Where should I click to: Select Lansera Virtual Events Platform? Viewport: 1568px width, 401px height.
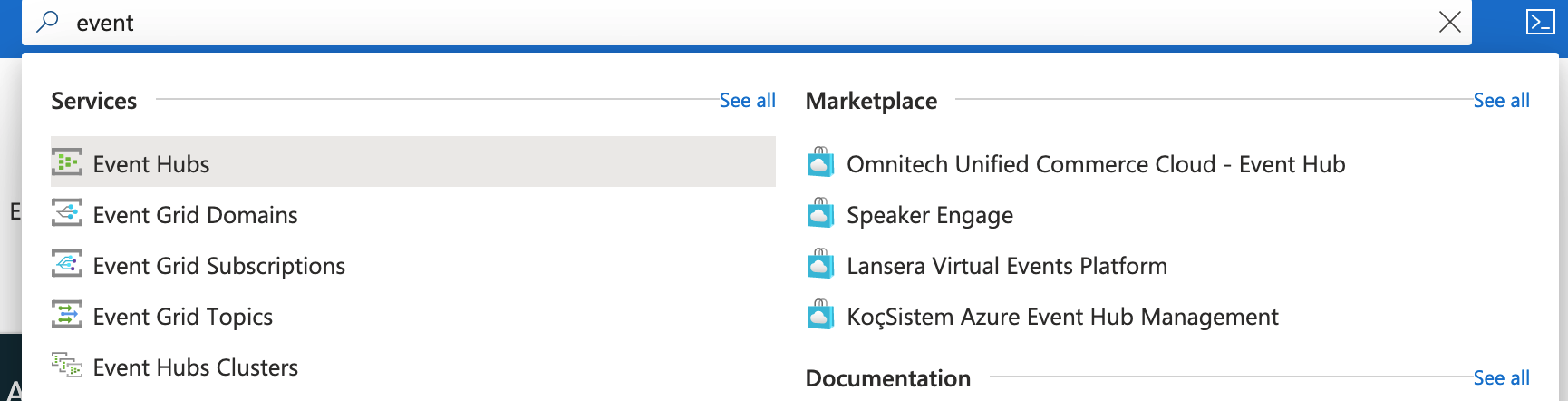(x=1007, y=266)
